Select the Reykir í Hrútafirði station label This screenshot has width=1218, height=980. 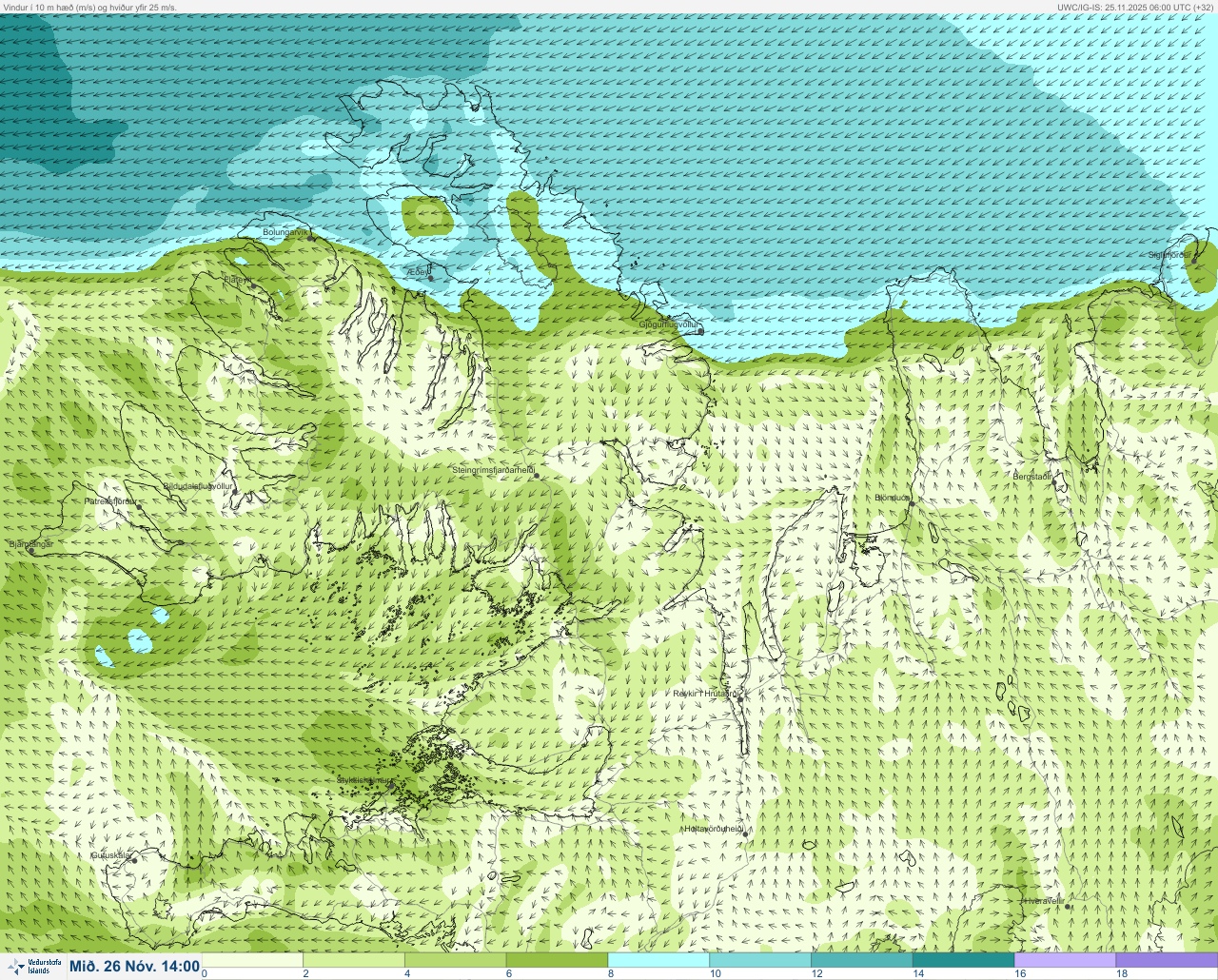pyautogui.click(x=707, y=694)
